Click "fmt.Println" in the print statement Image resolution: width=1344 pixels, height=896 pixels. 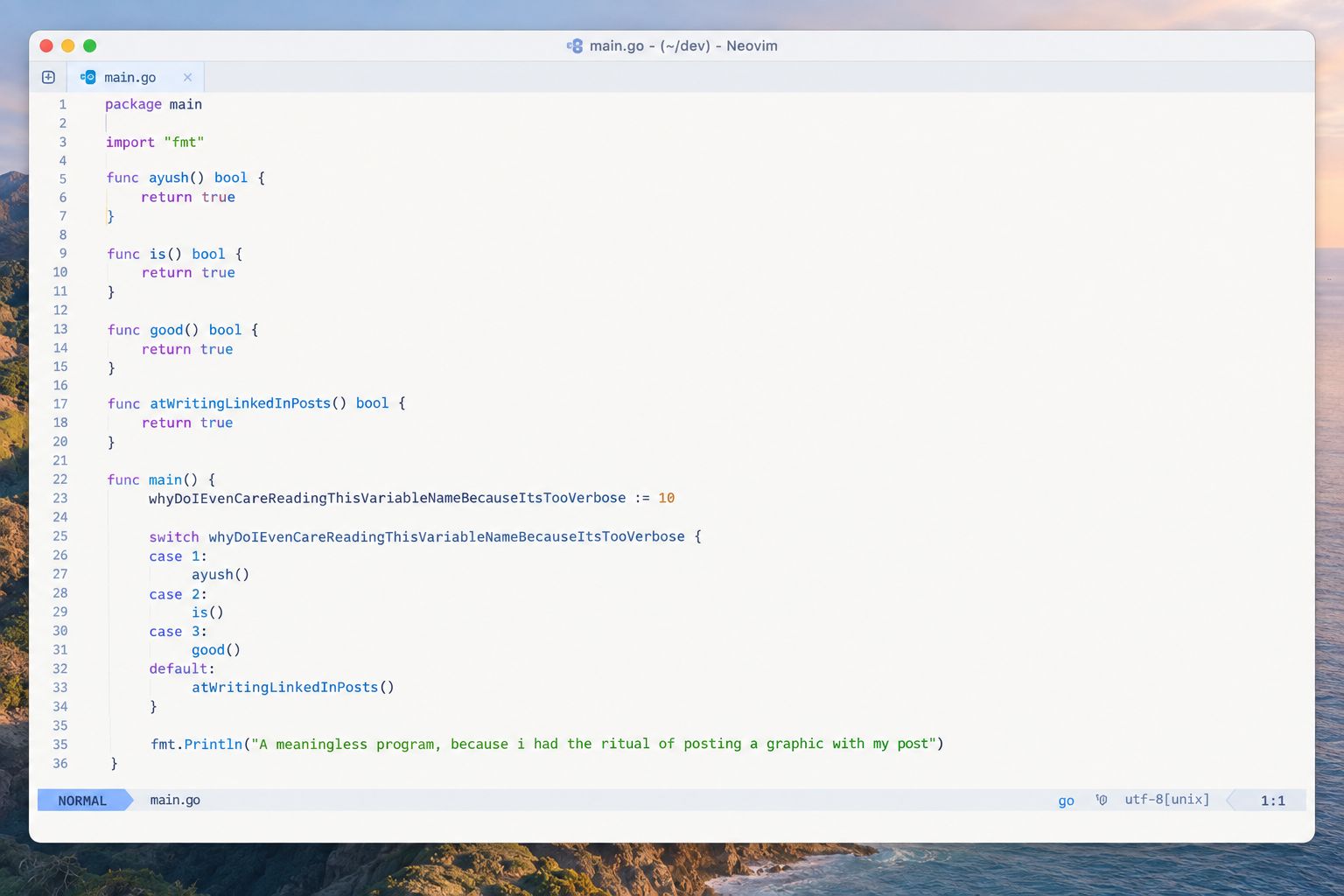pos(196,745)
